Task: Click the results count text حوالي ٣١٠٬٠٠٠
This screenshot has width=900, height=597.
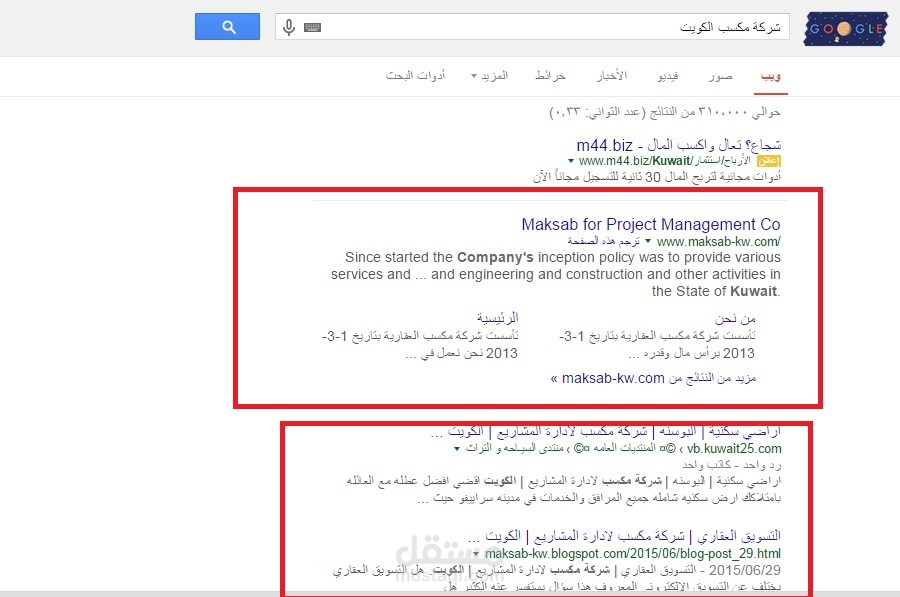Action: [x=665, y=112]
